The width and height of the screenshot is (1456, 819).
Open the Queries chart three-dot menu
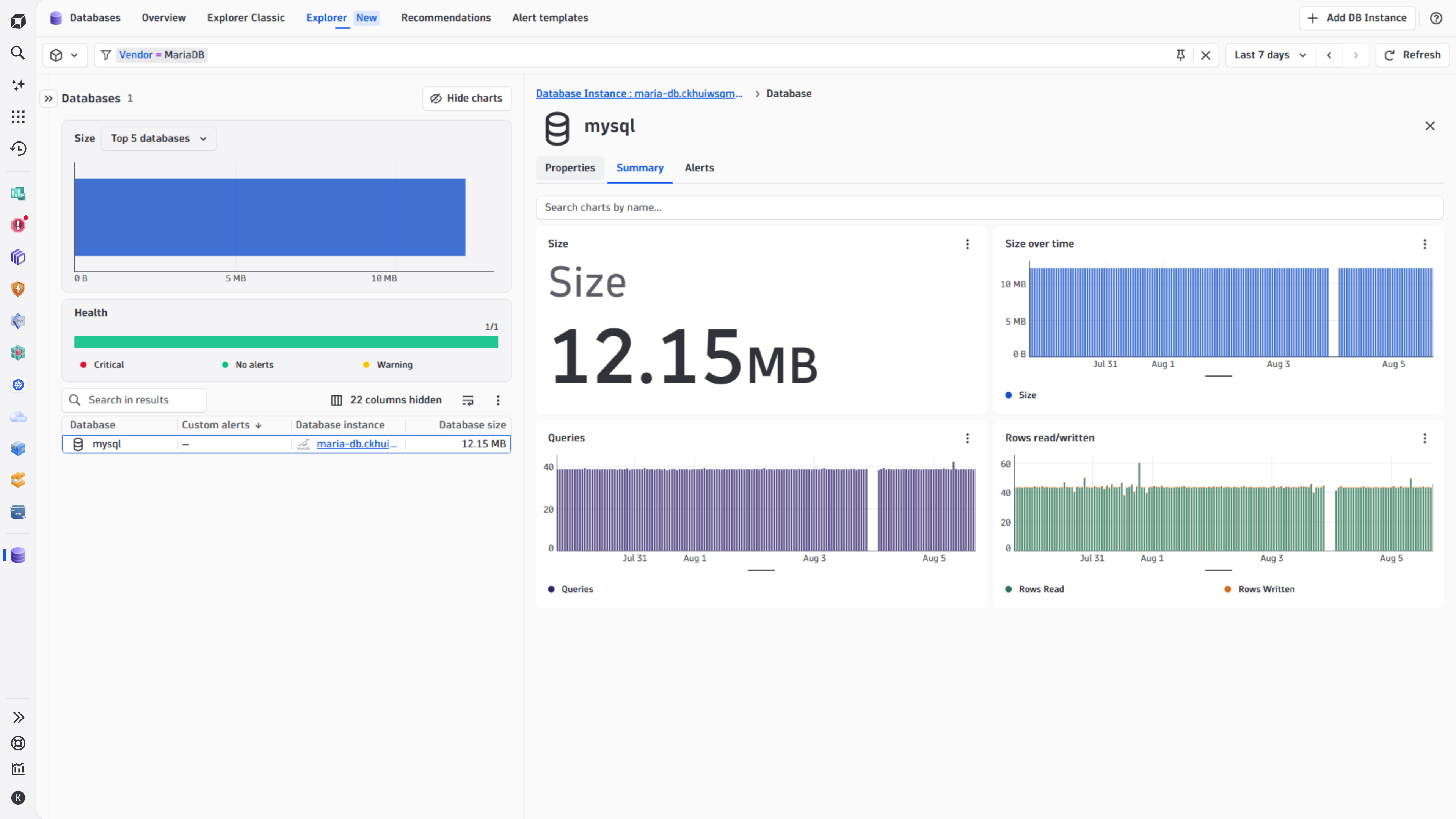click(x=968, y=438)
